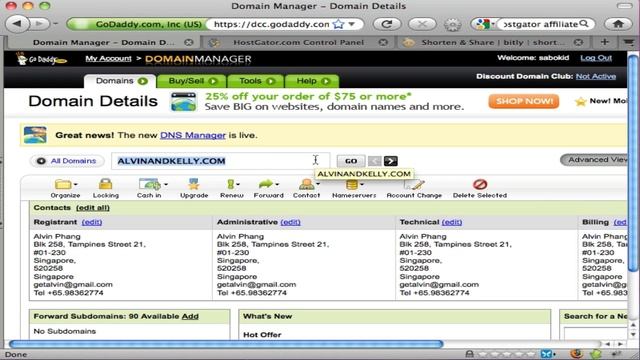Open the DNS Manager link
This screenshot has height=360, width=640.
coord(193,135)
